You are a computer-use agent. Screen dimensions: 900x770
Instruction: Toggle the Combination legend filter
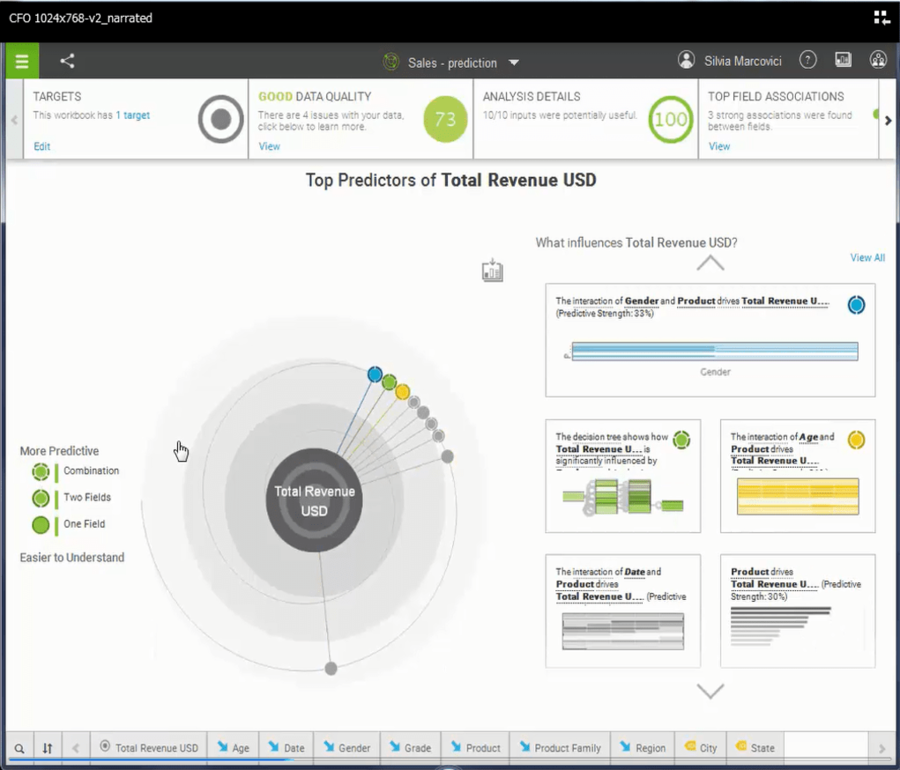[40, 472]
